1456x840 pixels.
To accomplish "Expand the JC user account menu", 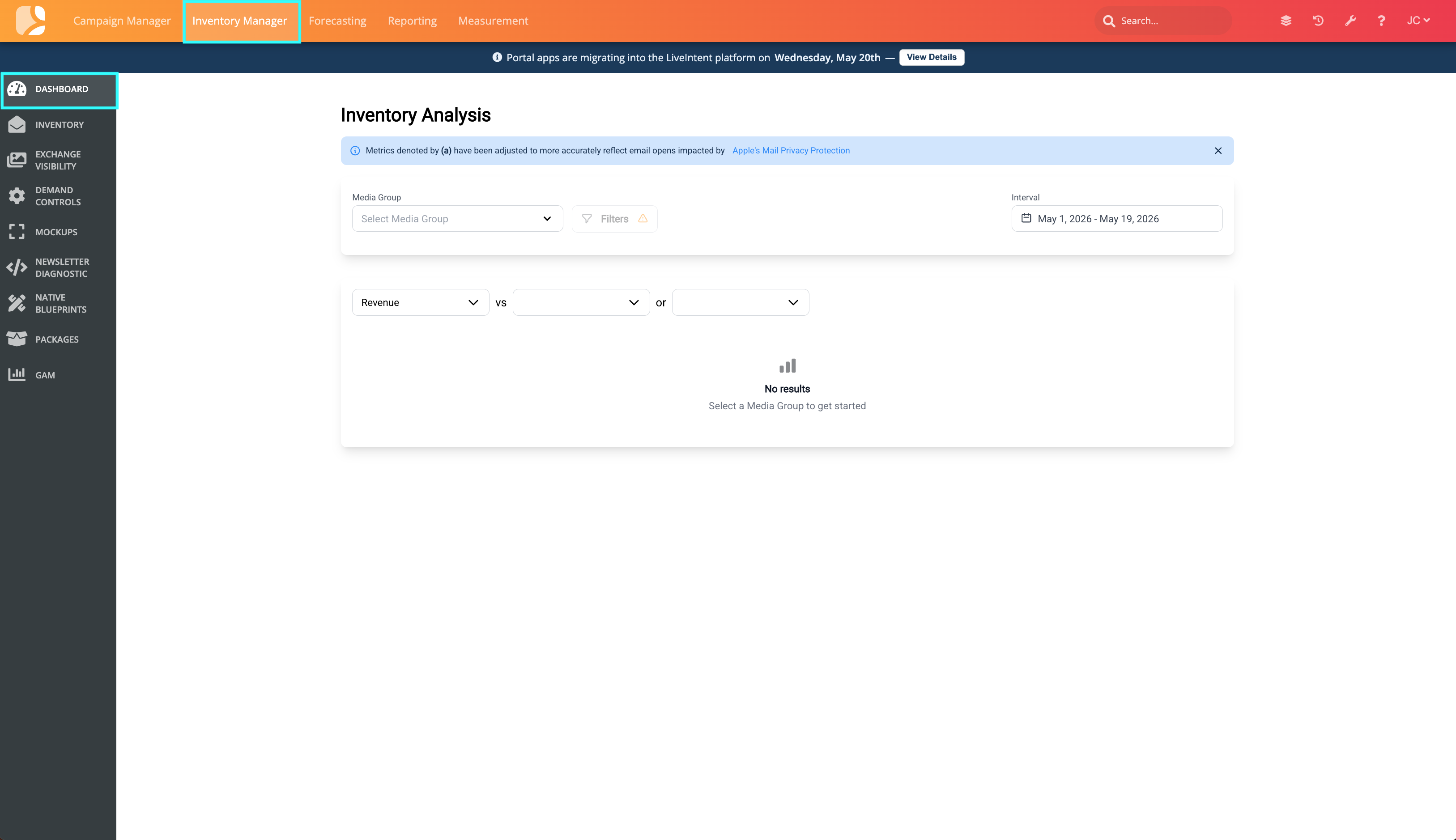I will tap(1418, 21).
